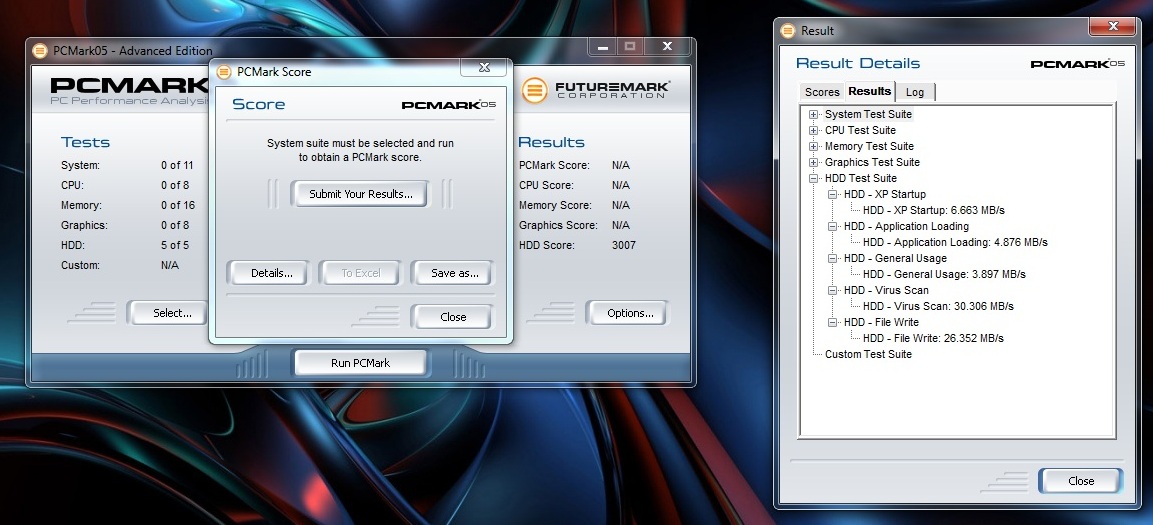Collapse the HDD - Application Loading branch
The width and height of the screenshot is (1153, 525).
click(x=832, y=226)
